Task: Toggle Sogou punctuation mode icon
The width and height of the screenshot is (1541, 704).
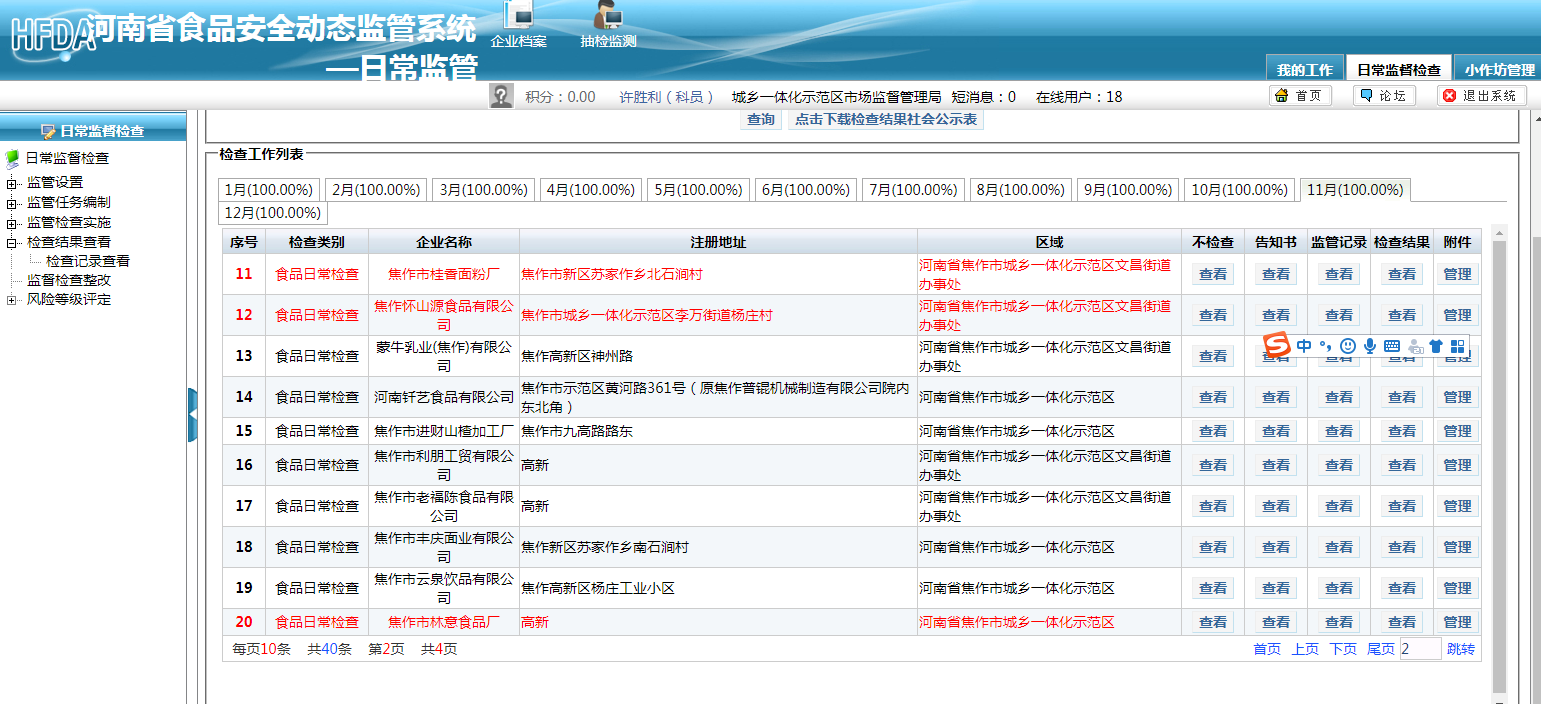Action: point(1325,346)
